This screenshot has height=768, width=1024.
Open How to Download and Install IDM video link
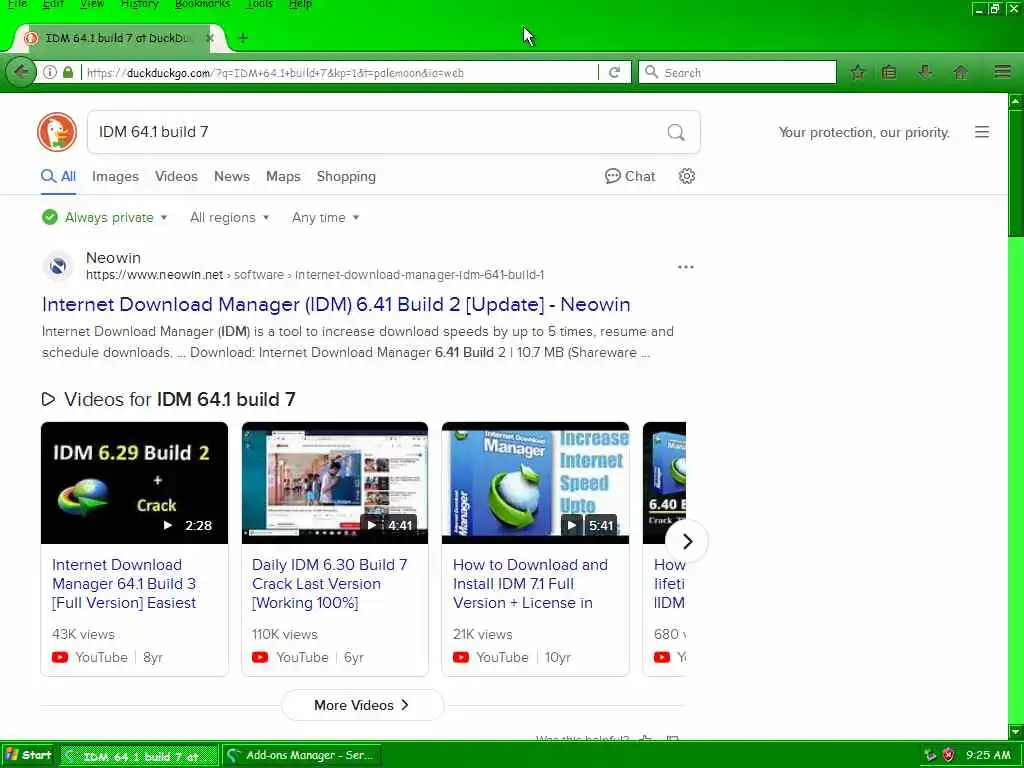(x=530, y=584)
